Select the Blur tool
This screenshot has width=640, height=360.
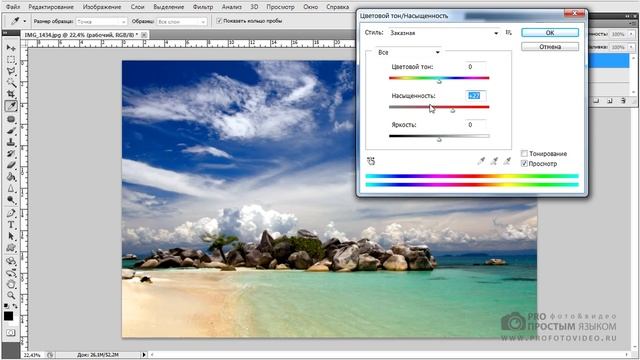tap(11, 189)
